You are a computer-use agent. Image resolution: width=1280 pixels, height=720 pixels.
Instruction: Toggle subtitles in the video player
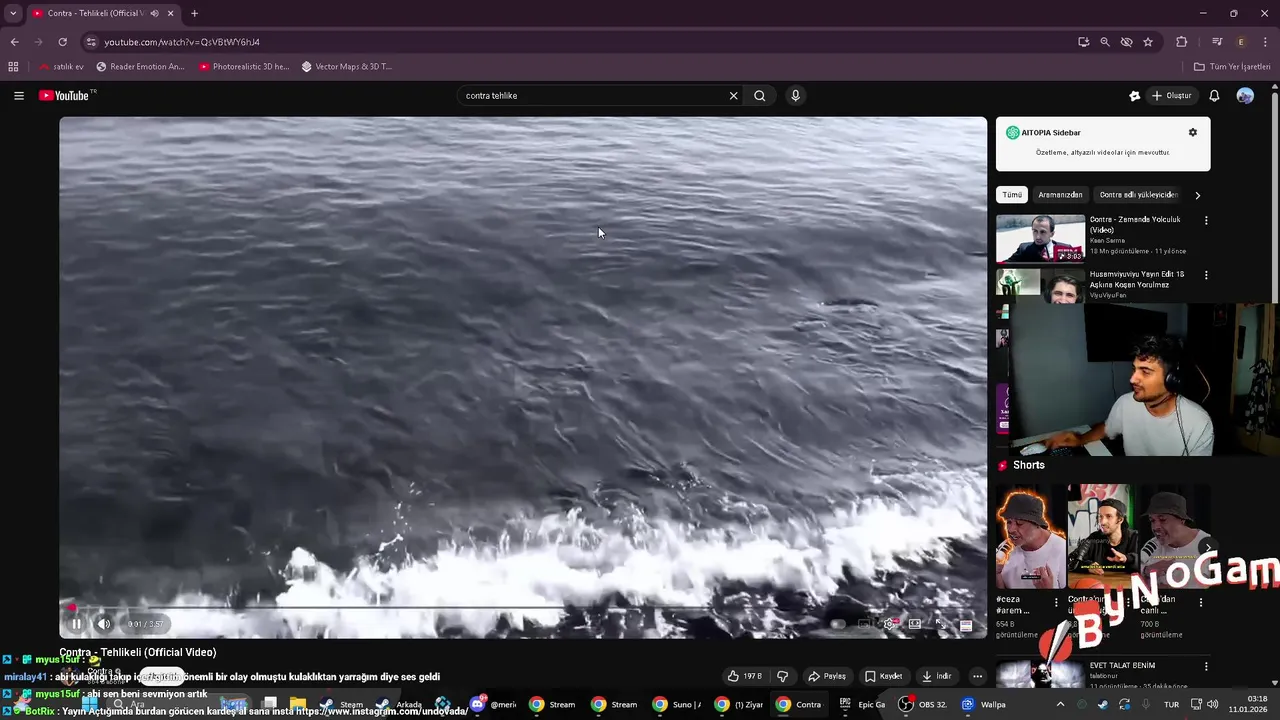click(x=864, y=624)
